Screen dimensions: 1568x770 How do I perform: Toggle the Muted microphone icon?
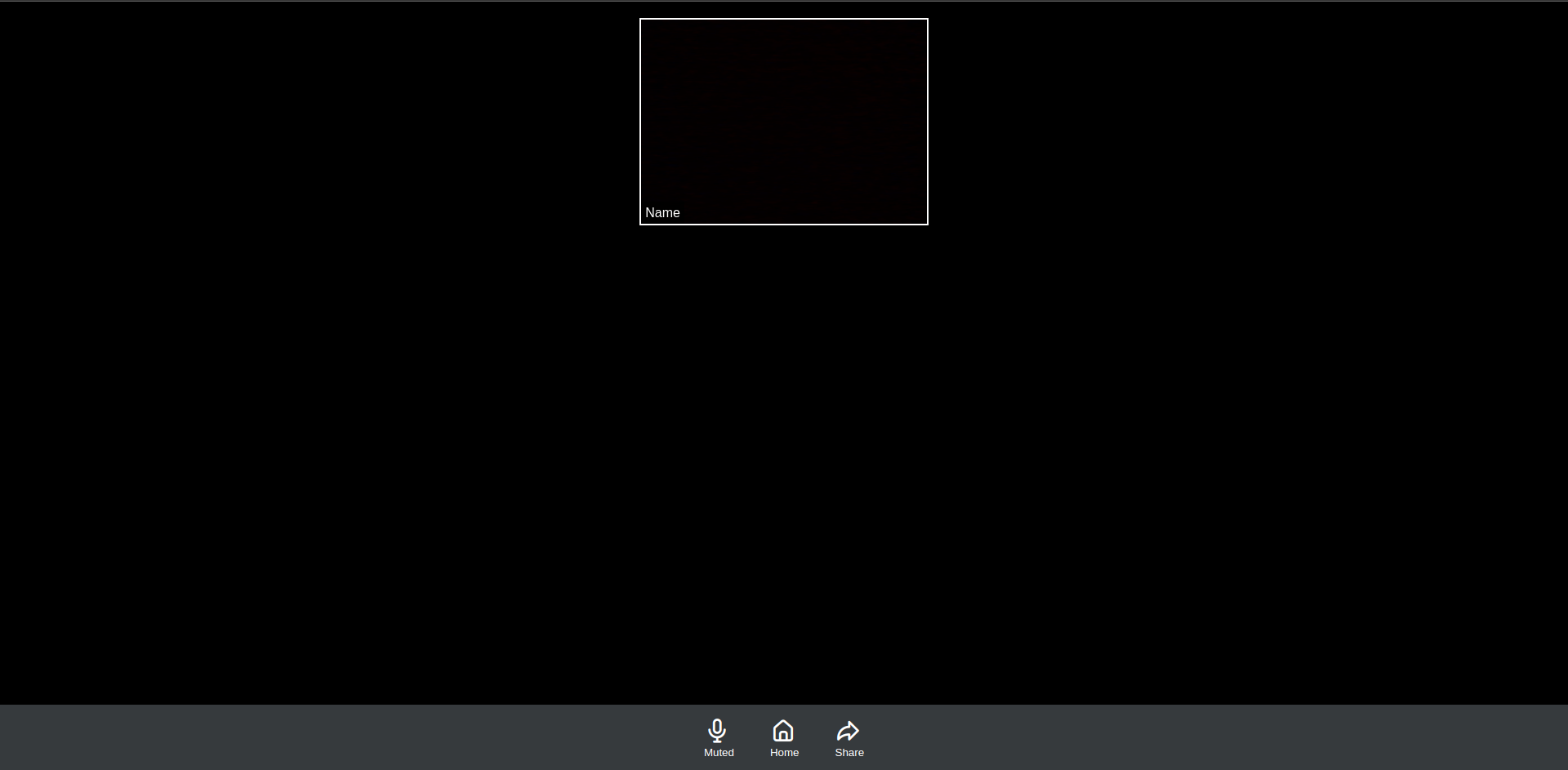(x=717, y=730)
